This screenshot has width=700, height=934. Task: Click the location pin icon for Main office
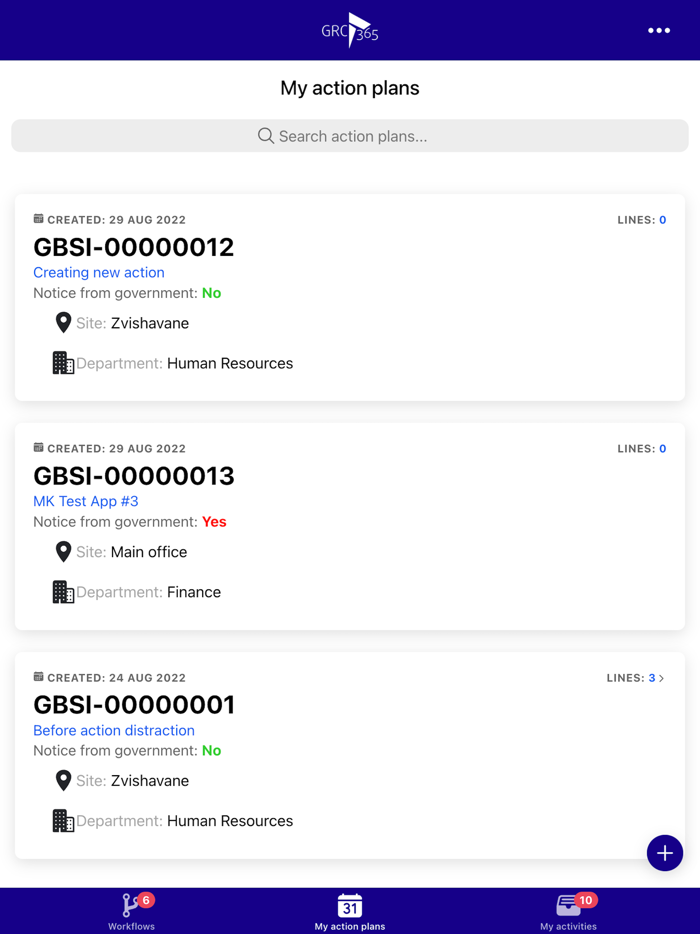63,551
